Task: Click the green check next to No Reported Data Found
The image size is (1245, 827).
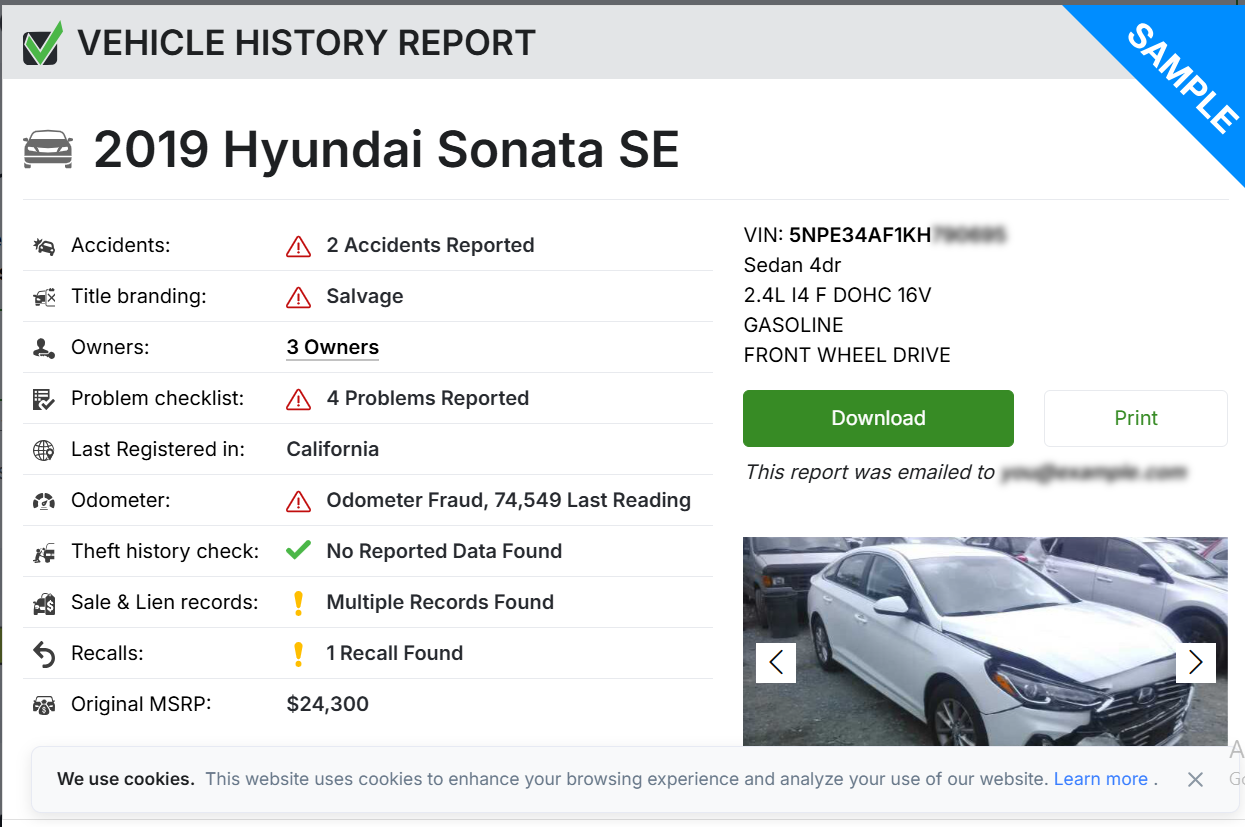Action: tap(298, 551)
